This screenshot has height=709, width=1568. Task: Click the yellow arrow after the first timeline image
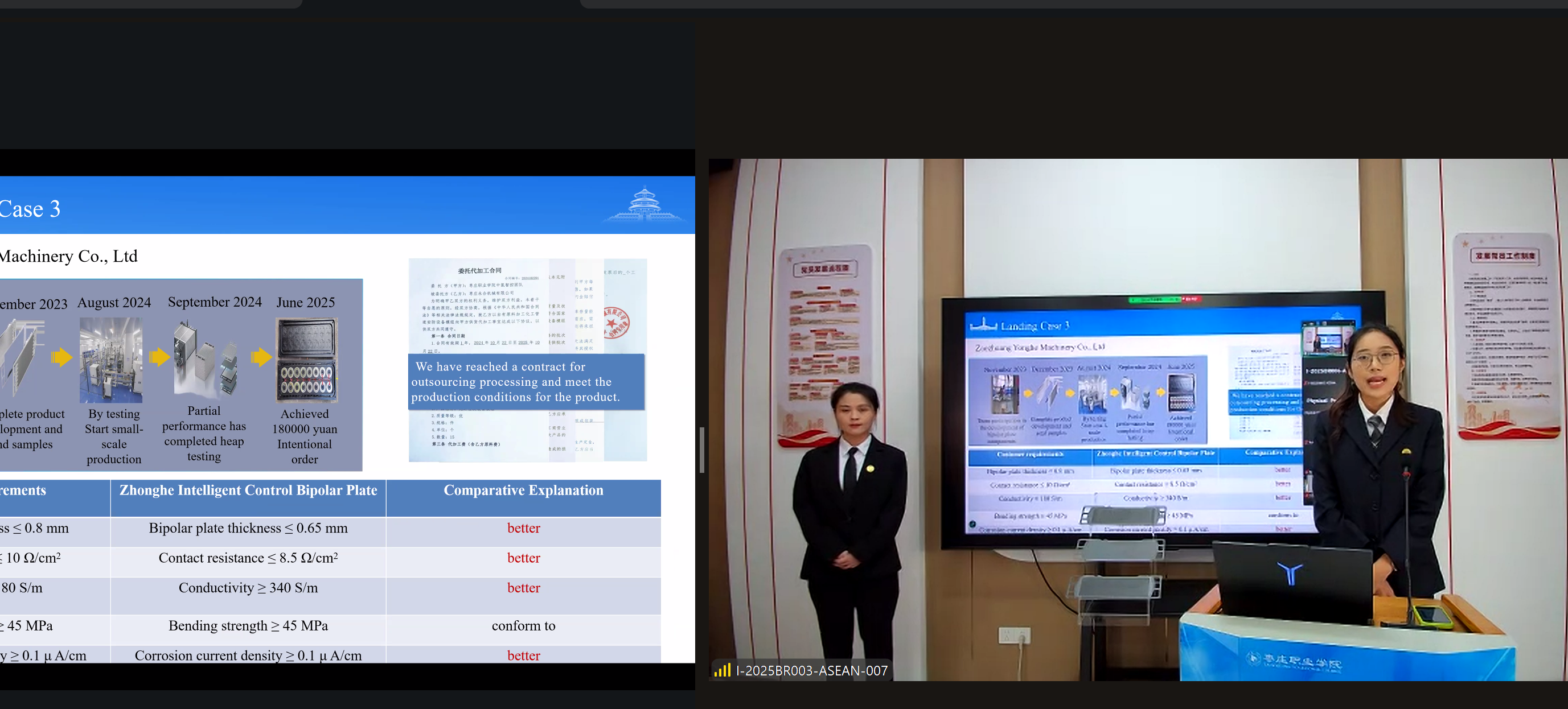point(61,358)
